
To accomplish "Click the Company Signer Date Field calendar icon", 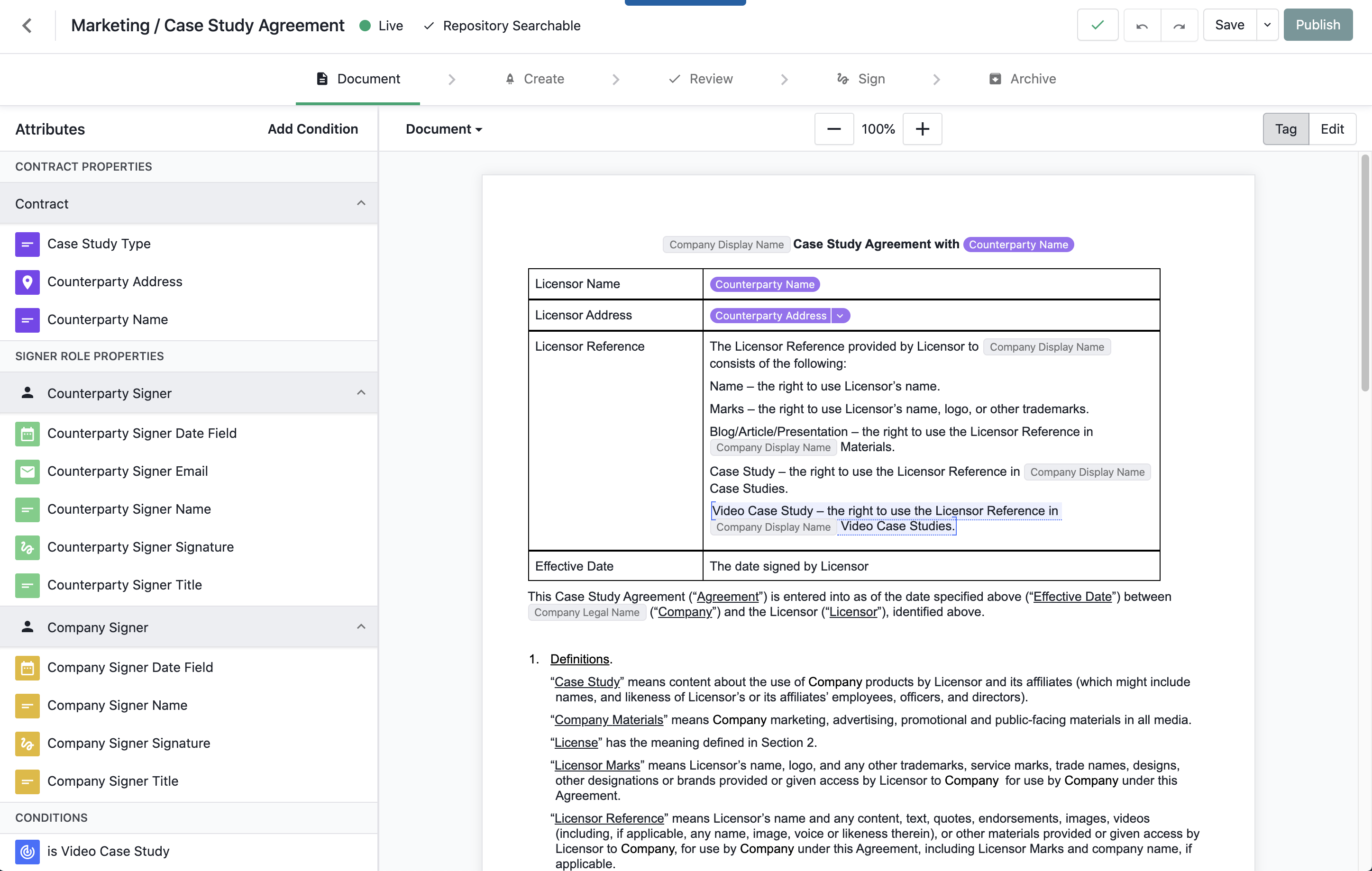I will tap(27, 667).
